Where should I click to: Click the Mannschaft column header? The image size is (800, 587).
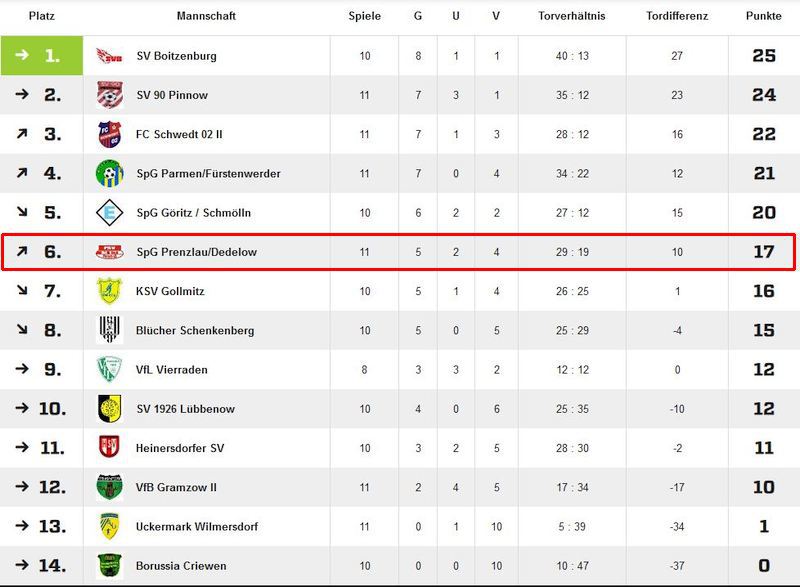click(x=206, y=16)
